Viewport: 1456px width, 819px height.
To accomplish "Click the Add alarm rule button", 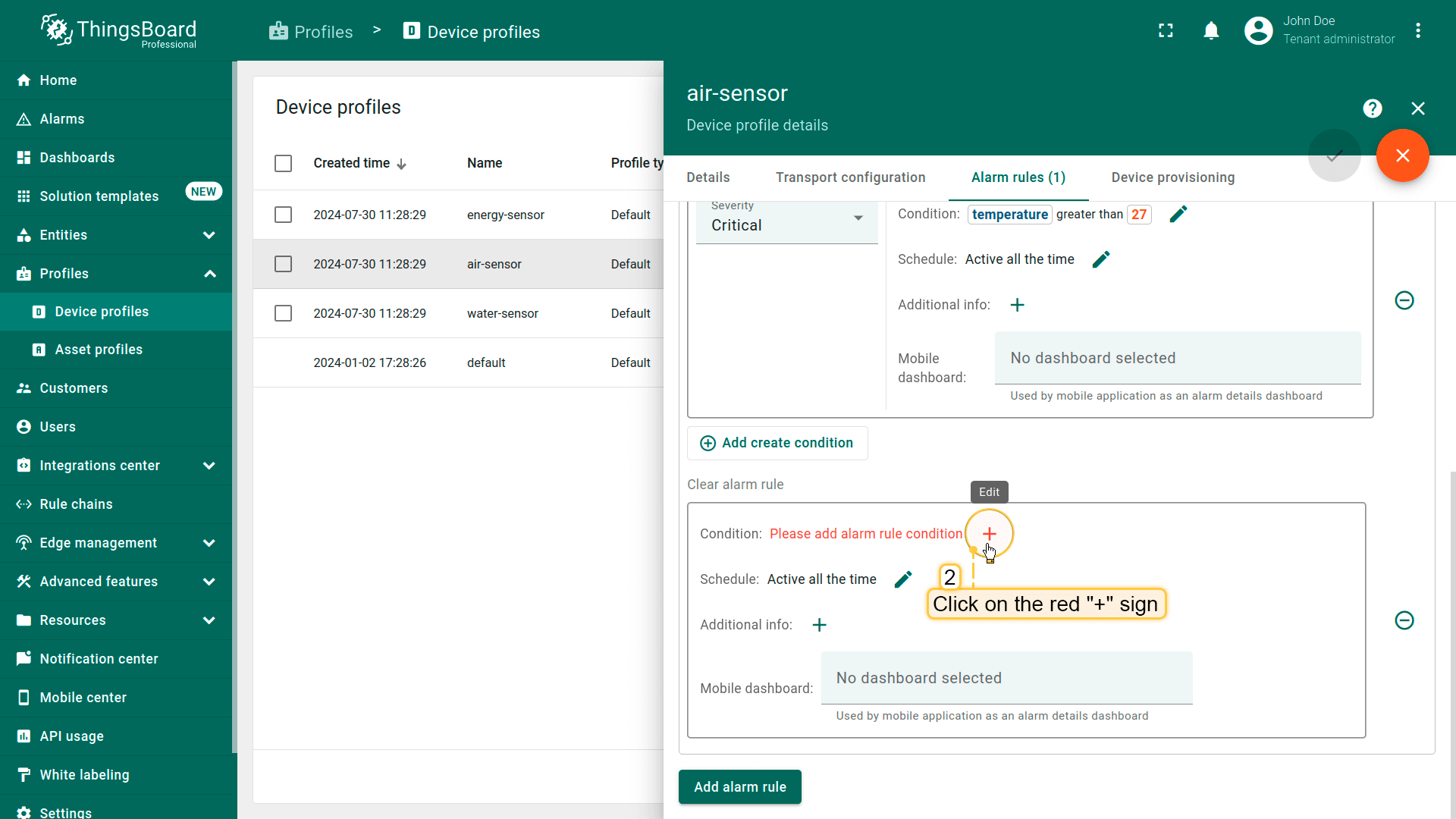I will pos(739,787).
